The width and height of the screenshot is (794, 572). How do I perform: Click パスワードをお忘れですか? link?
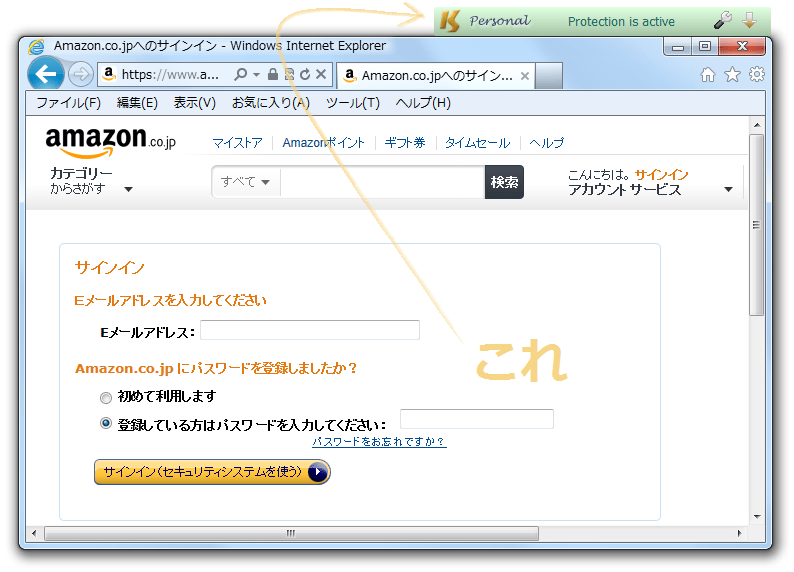pos(379,441)
